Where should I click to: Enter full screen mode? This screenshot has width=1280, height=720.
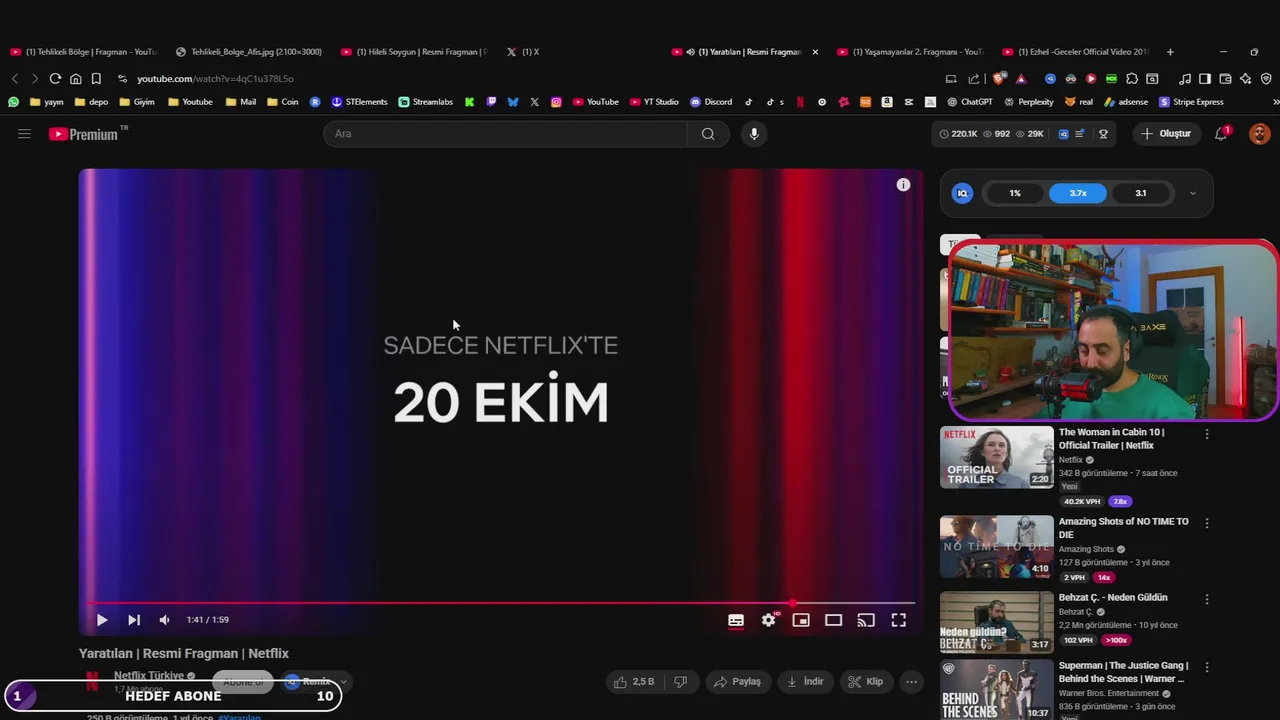click(899, 620)
